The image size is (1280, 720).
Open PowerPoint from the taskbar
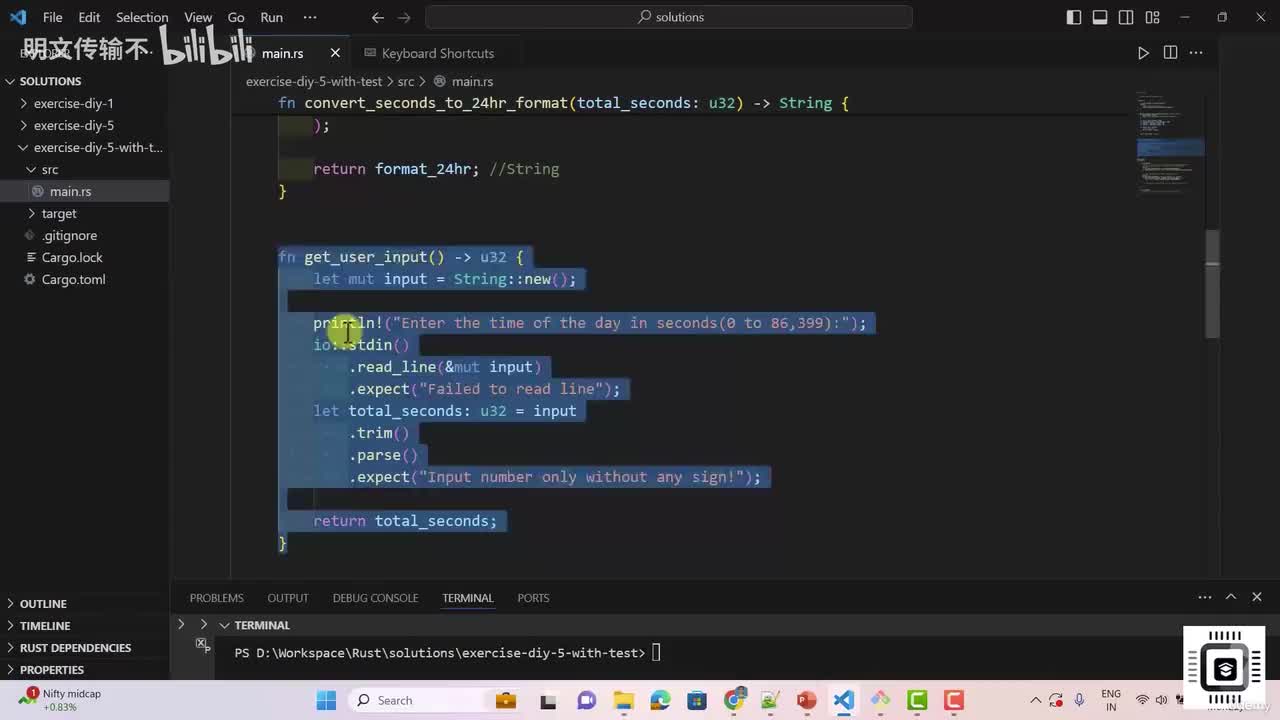(x=807, y=700)
